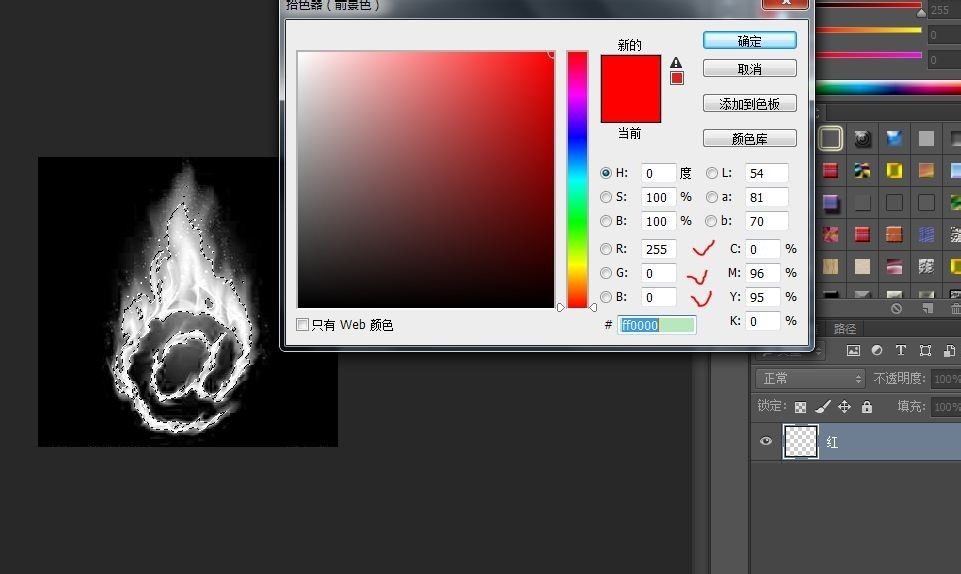The width and height of the screenshot is (961, 574).
Task: Click the 添加到色板 button
Action: click(x=749, y=104)
